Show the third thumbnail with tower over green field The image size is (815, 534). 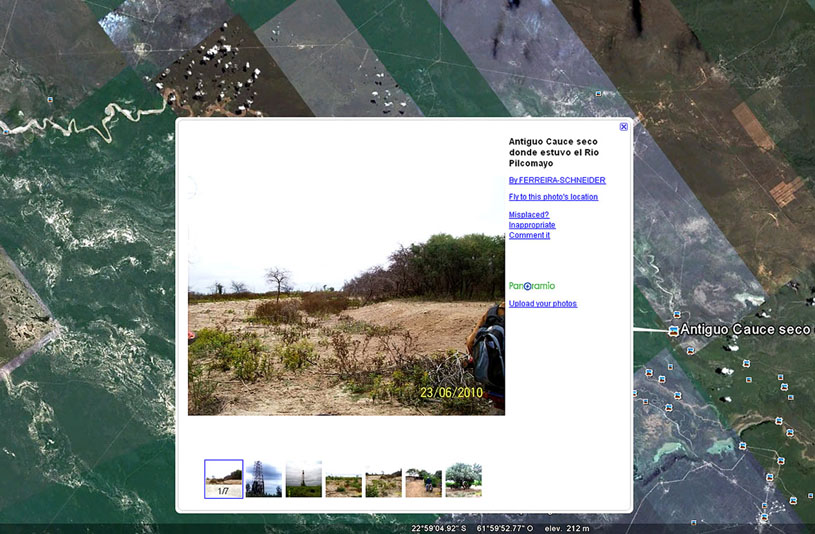pyautogui.click(x=303, y=479)
